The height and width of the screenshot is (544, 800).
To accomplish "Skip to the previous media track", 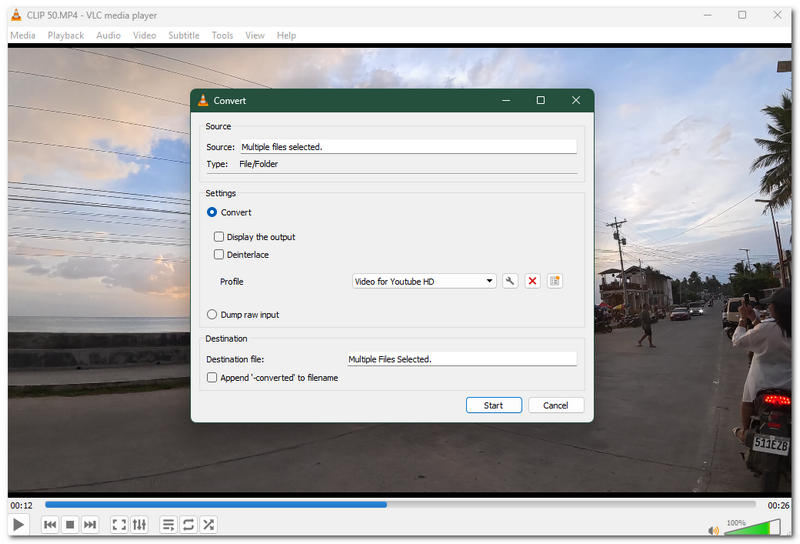I will click(x=50, y=524).
